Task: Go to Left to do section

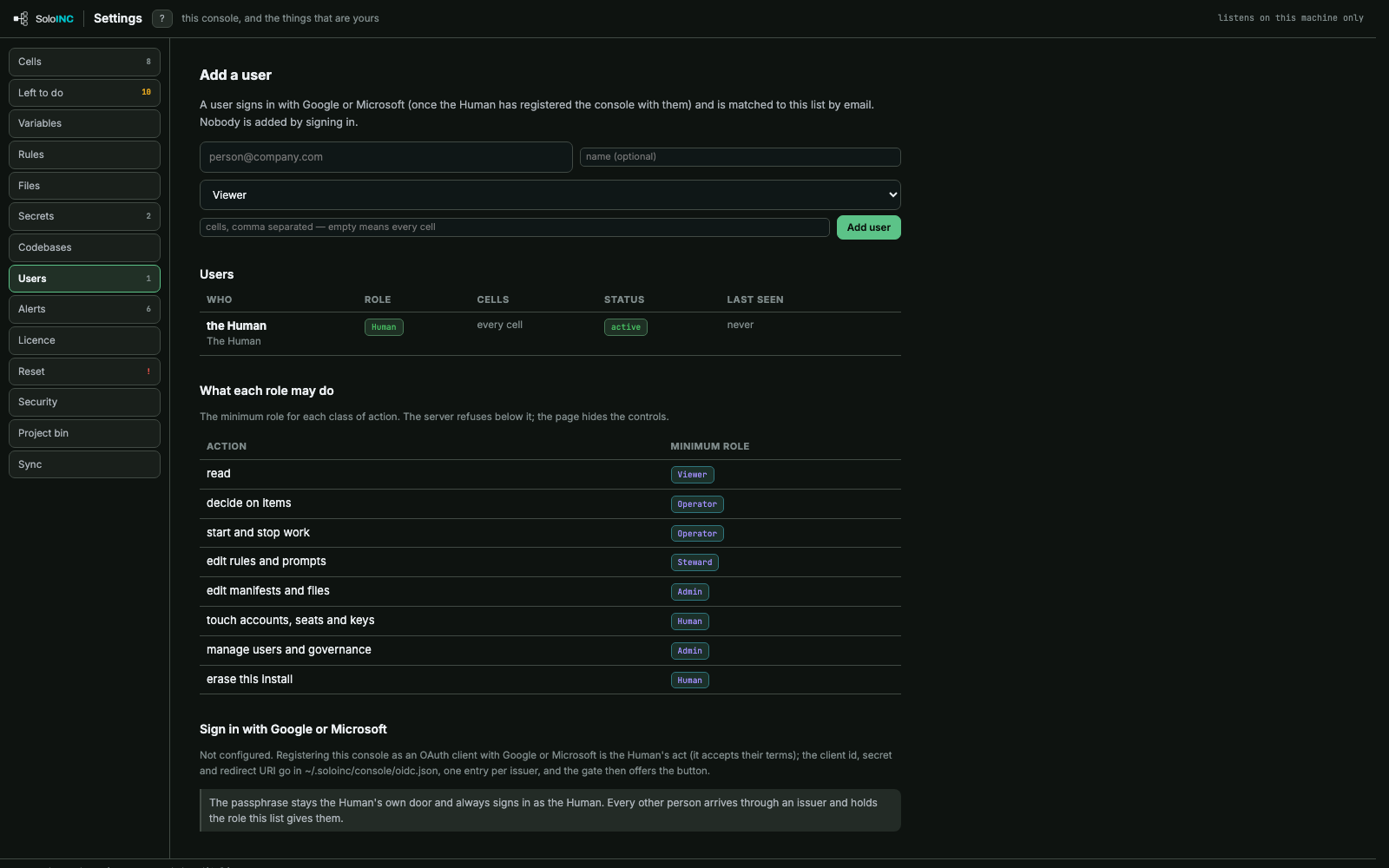Action: click(x=84, y=93)
